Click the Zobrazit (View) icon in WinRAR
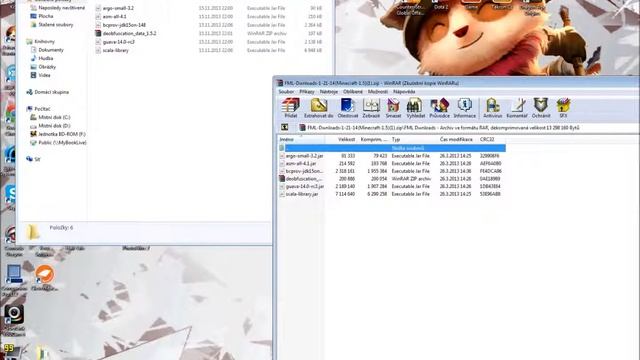The image size is (640, 360). (371, 108)
